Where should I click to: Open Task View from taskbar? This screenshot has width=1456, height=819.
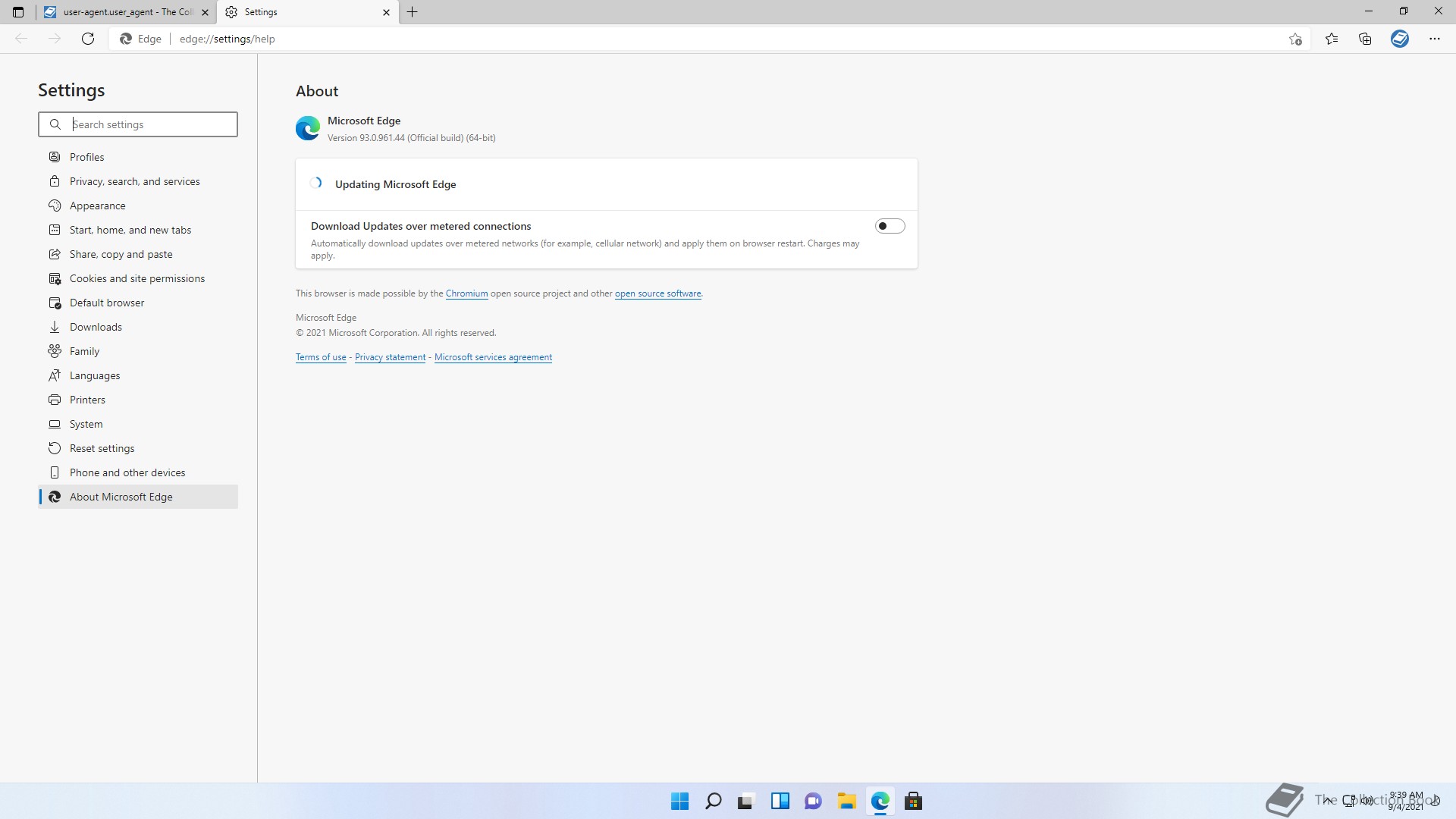[746, 801]
